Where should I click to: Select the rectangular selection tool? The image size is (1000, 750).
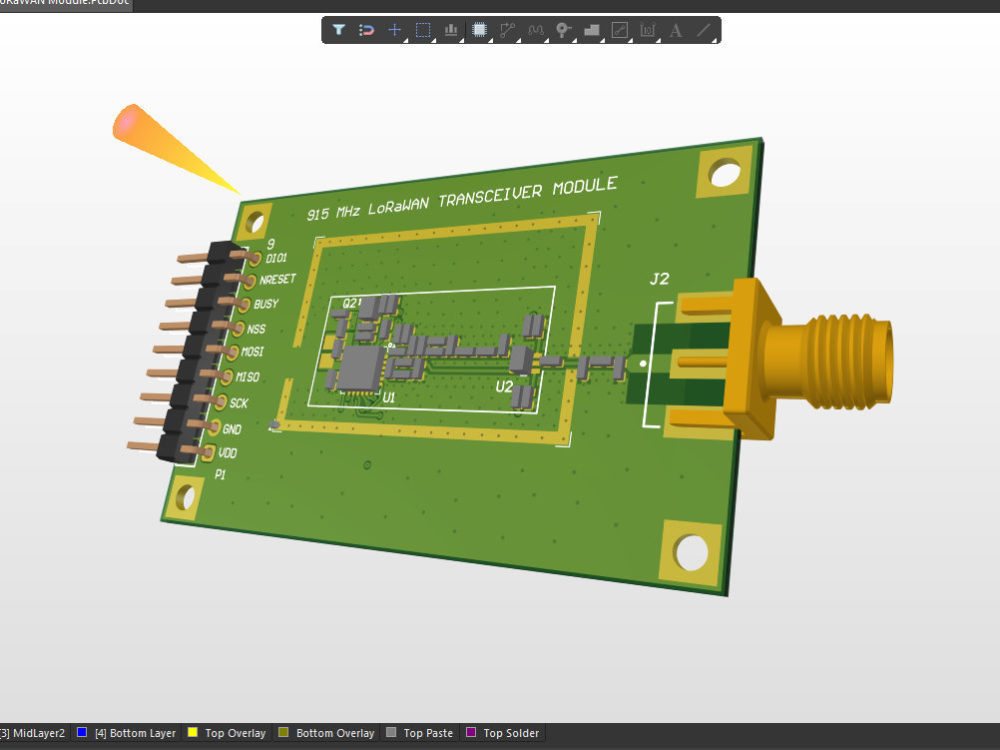422,30
